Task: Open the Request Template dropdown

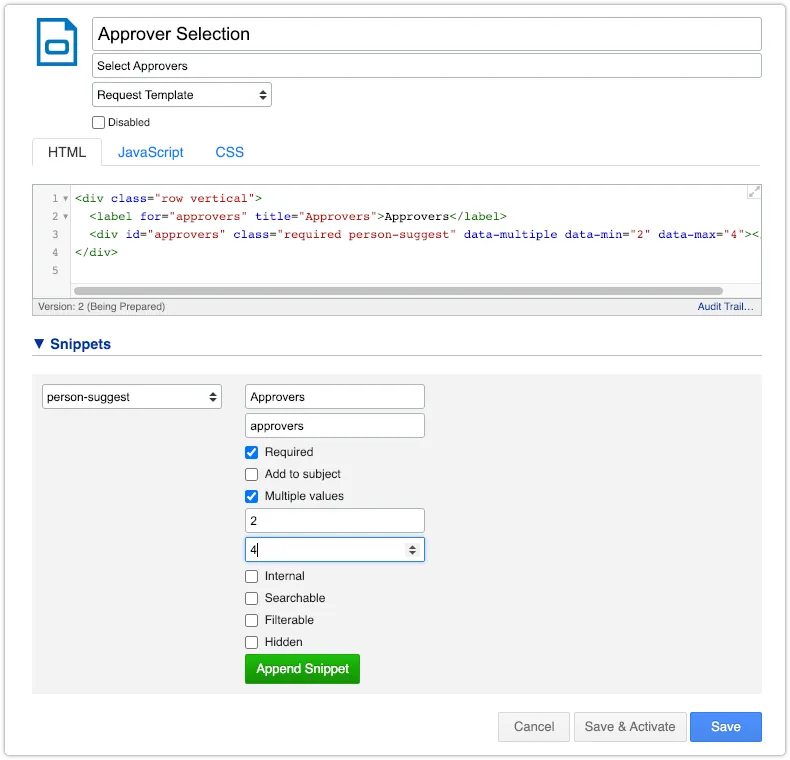Action: (x=182, y=95)
